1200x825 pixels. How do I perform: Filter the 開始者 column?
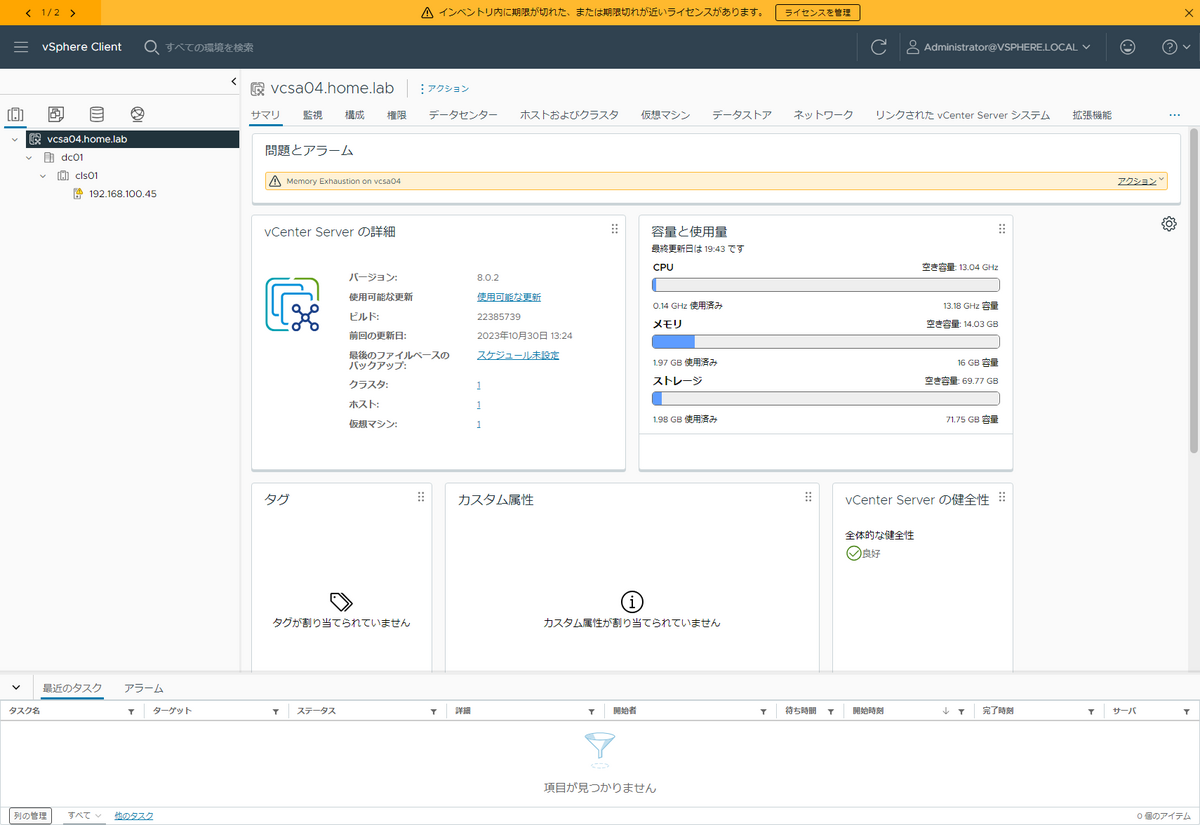pyautogui.click(x=762, y=711)
